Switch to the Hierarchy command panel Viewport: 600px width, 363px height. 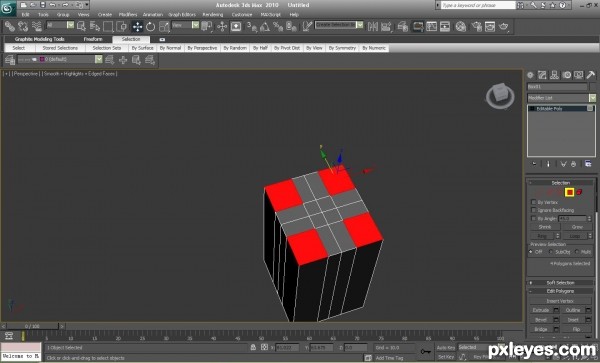point(554,75)
